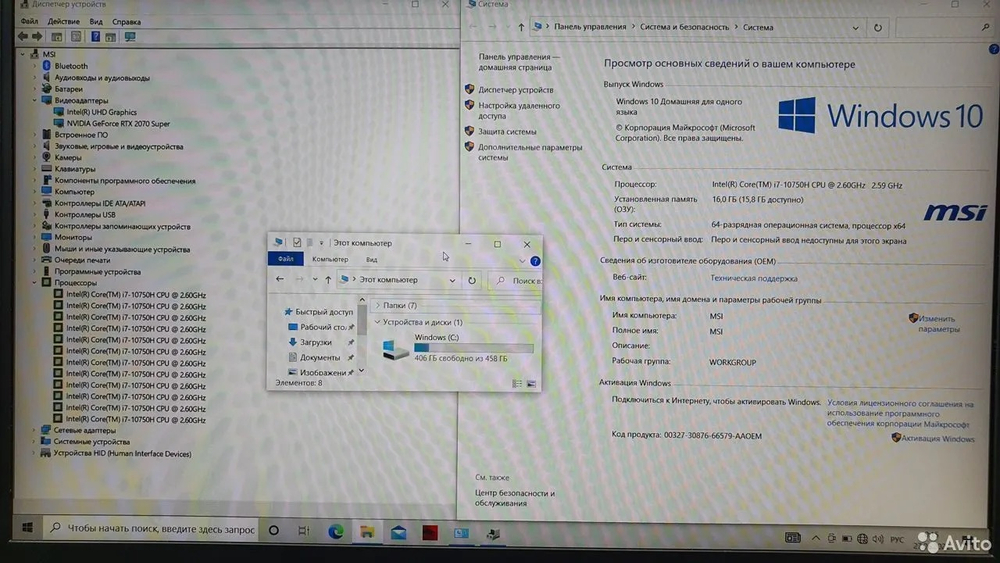Open Microsoft Edge from the taskbar
Screen dimensions: 1000x563
pos(335,530)
